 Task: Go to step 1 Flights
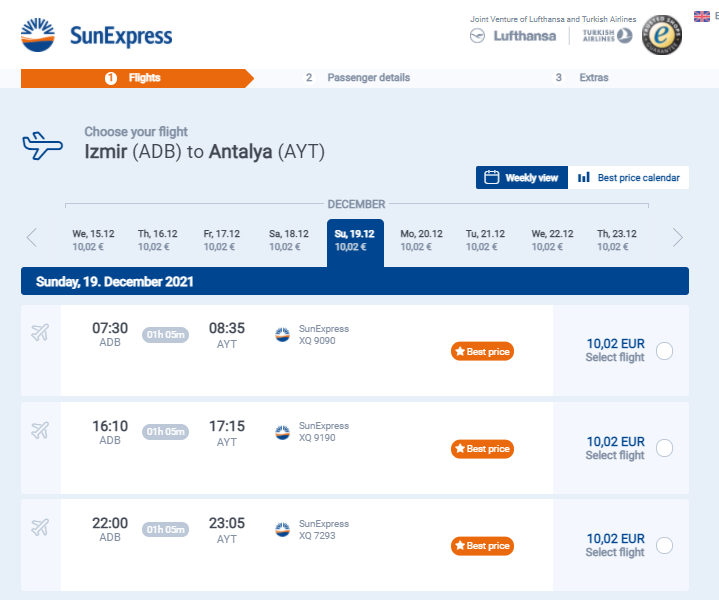click(x=137, y=78)
